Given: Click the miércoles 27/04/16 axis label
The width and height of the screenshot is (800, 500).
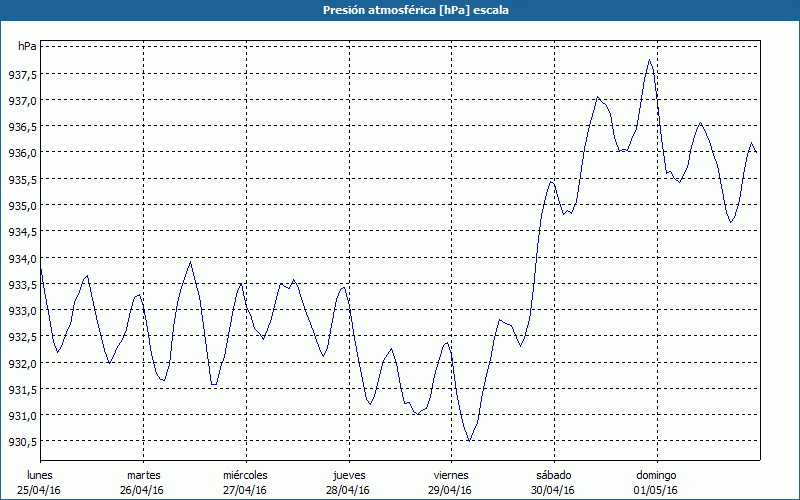Looking at the screenshot, I should tap(245, 482).
